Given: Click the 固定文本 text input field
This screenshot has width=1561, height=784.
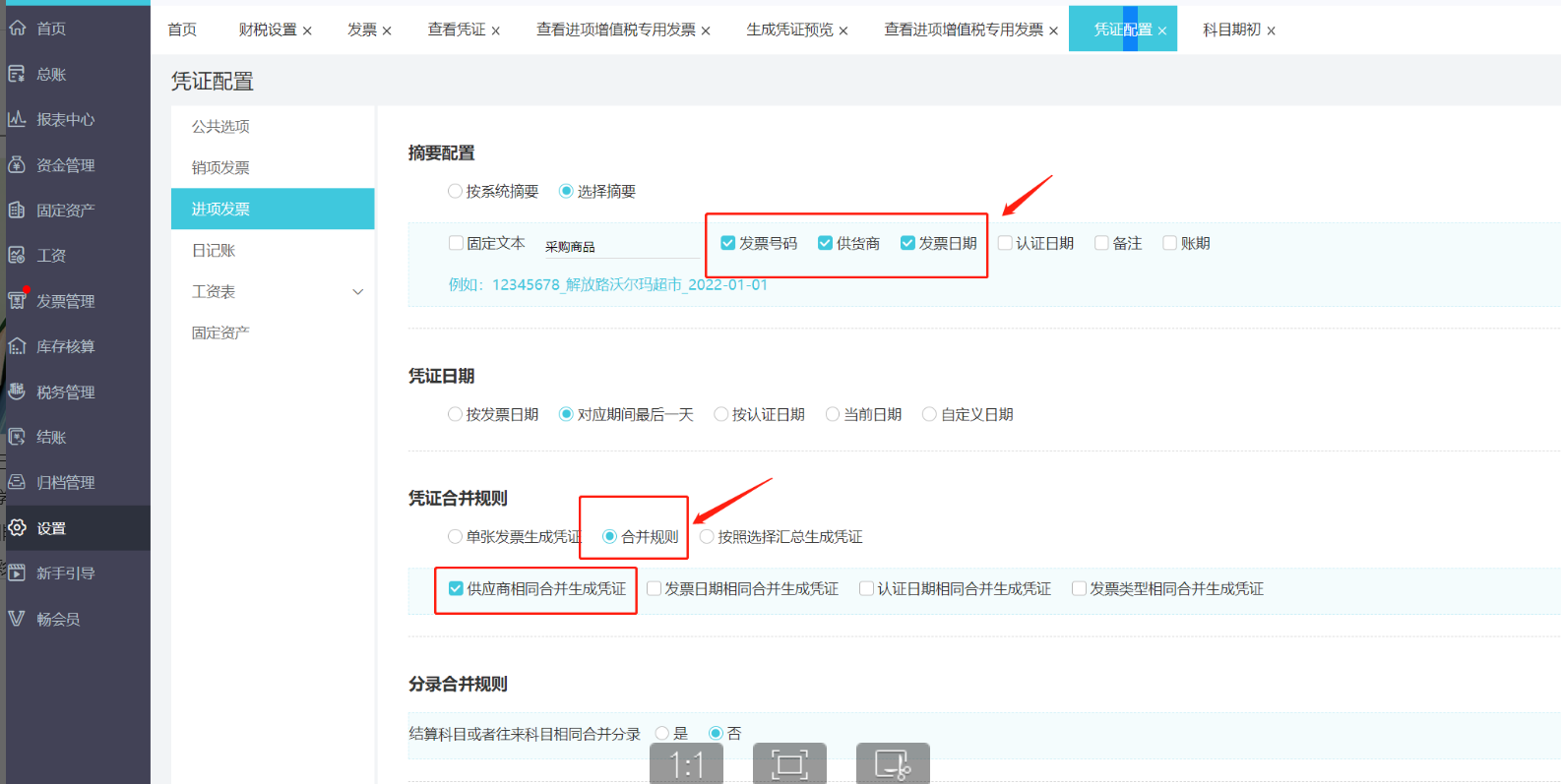Looking at the screenshot, I should (620, 246).
